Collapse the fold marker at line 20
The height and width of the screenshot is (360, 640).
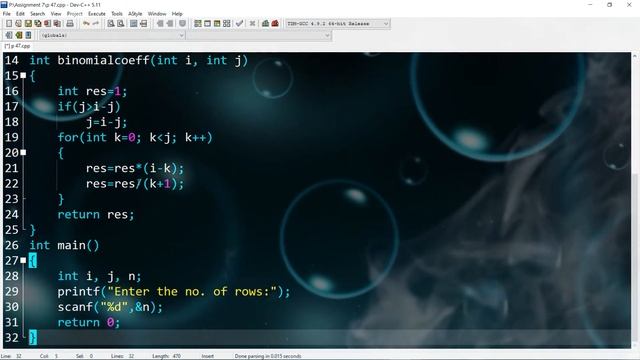pos(23,152)
